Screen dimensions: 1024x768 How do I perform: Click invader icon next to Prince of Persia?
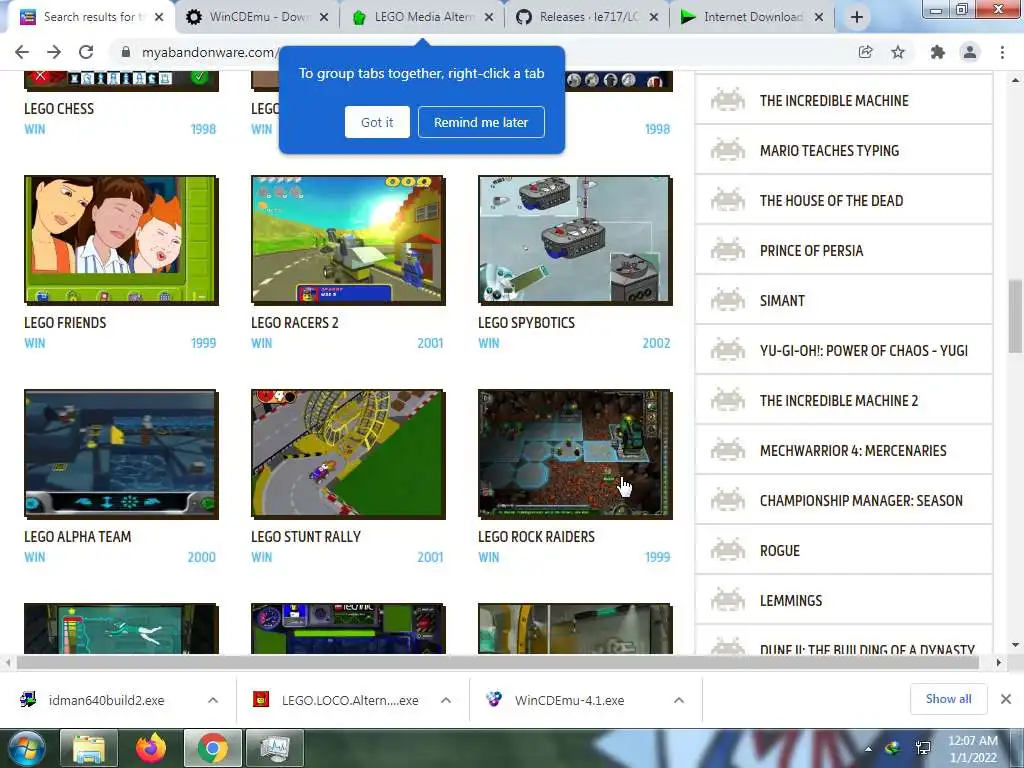click(x=728, y=250)
